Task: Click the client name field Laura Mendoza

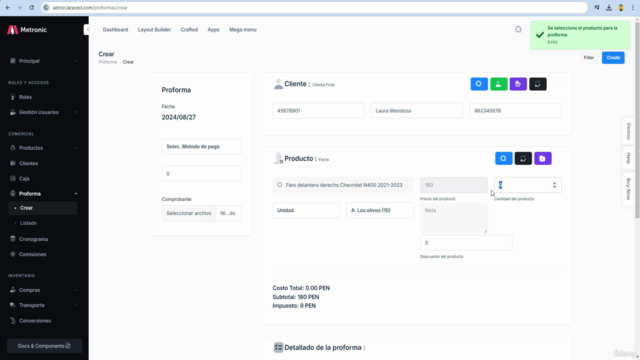Action: pos(417,111)
